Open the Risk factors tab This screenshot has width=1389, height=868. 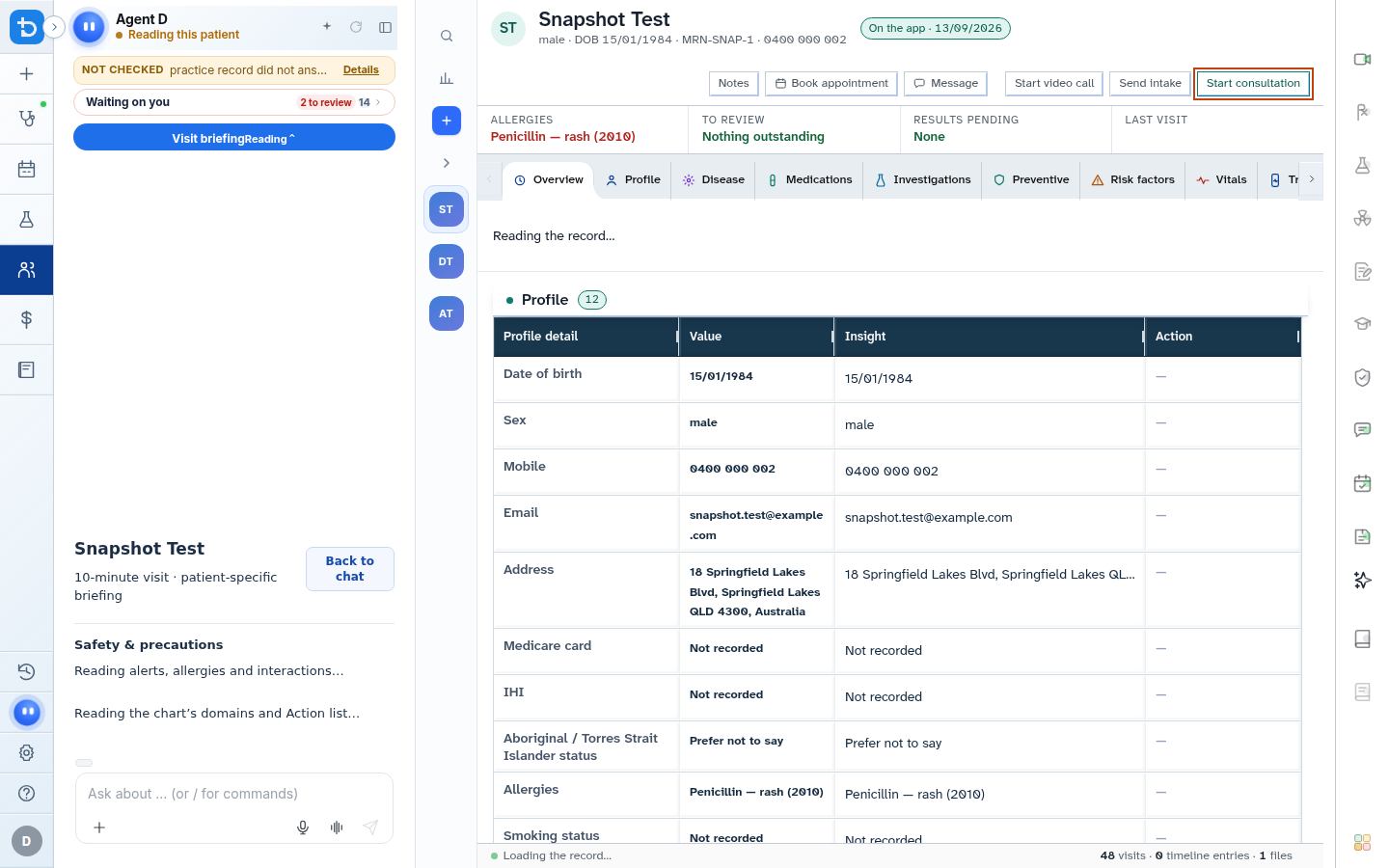click(1133, 180)
